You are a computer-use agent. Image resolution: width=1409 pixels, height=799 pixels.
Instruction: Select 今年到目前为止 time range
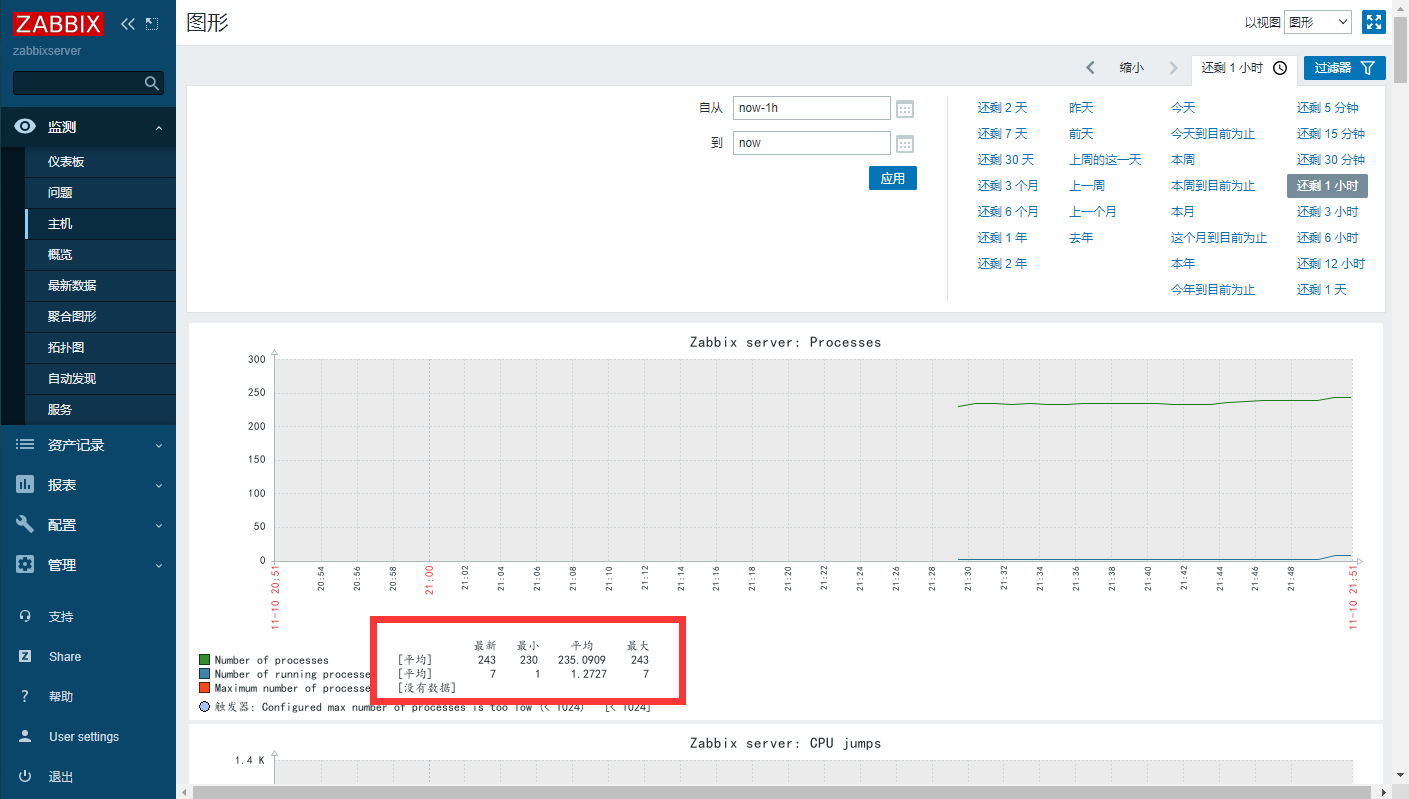(1213, 290)
